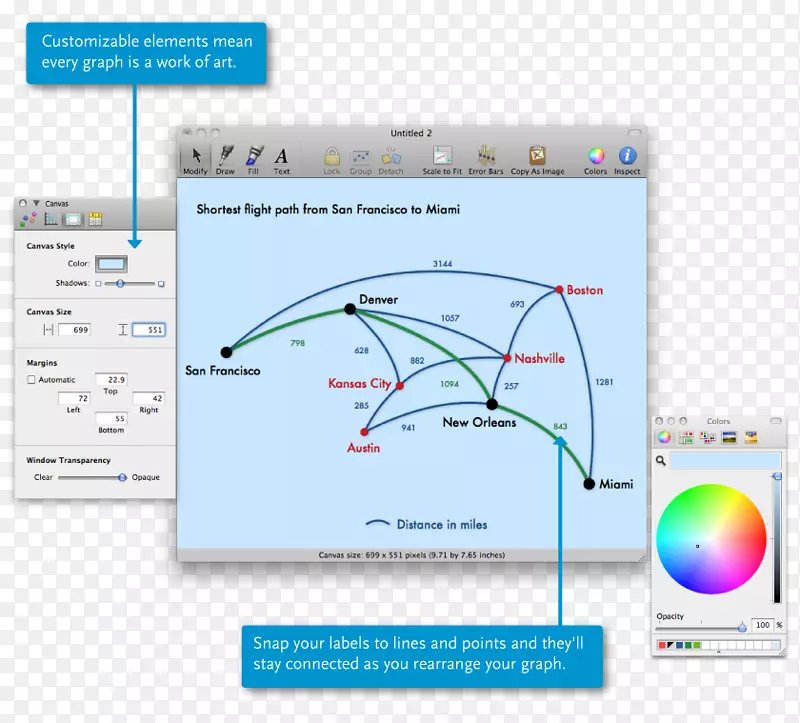This screenshot has height=723, width=800.
Task: Select the color wheel picker mode
Action: [x=664, y=437]
